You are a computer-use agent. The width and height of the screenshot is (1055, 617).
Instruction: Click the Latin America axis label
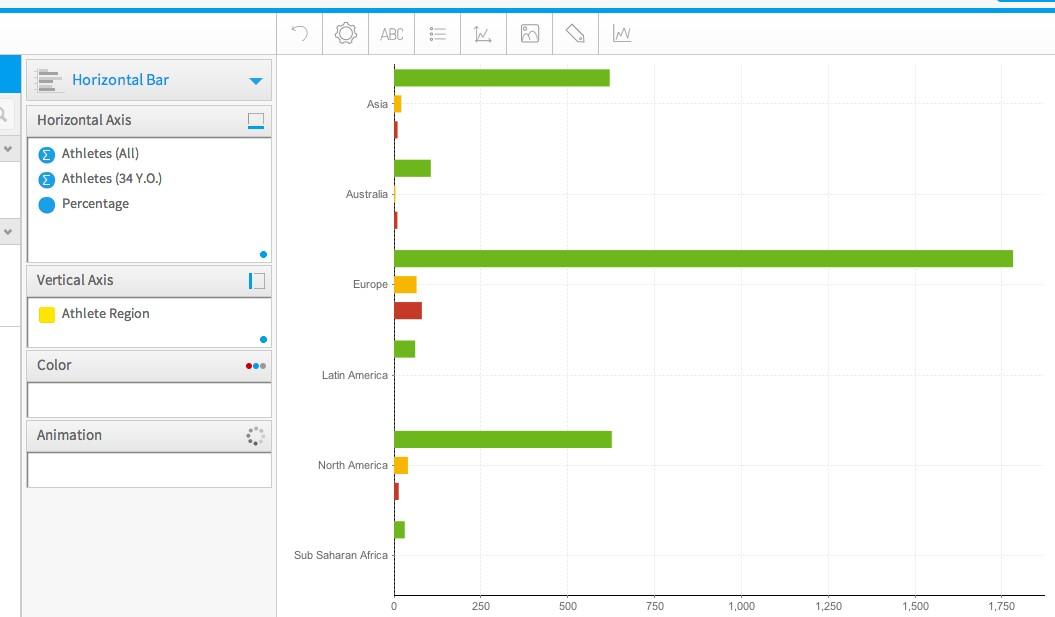click(355, 375)
